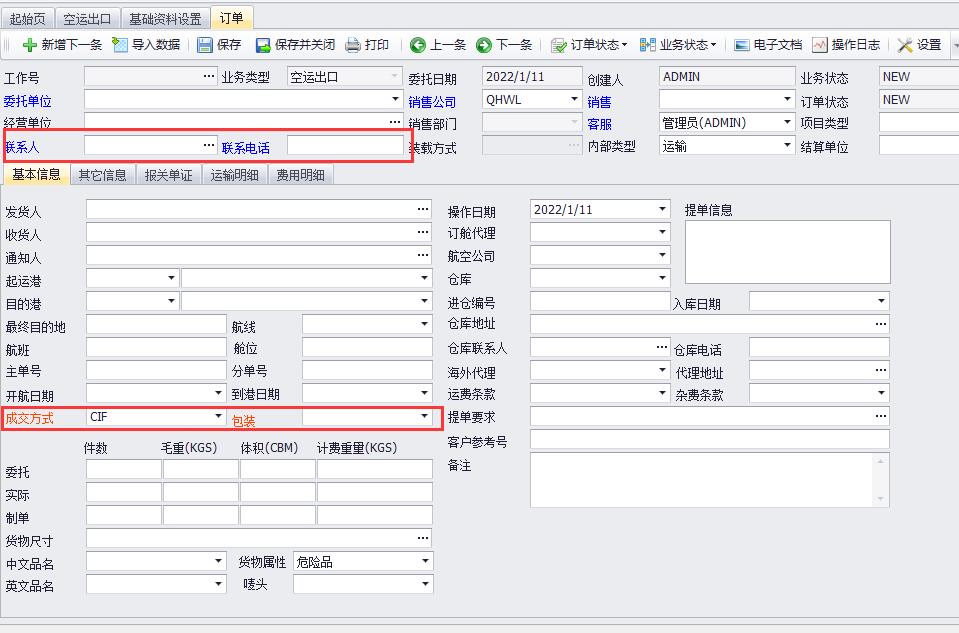
Task: Open the 操作日期 date picker dropdown
Action: coord(662,209)
